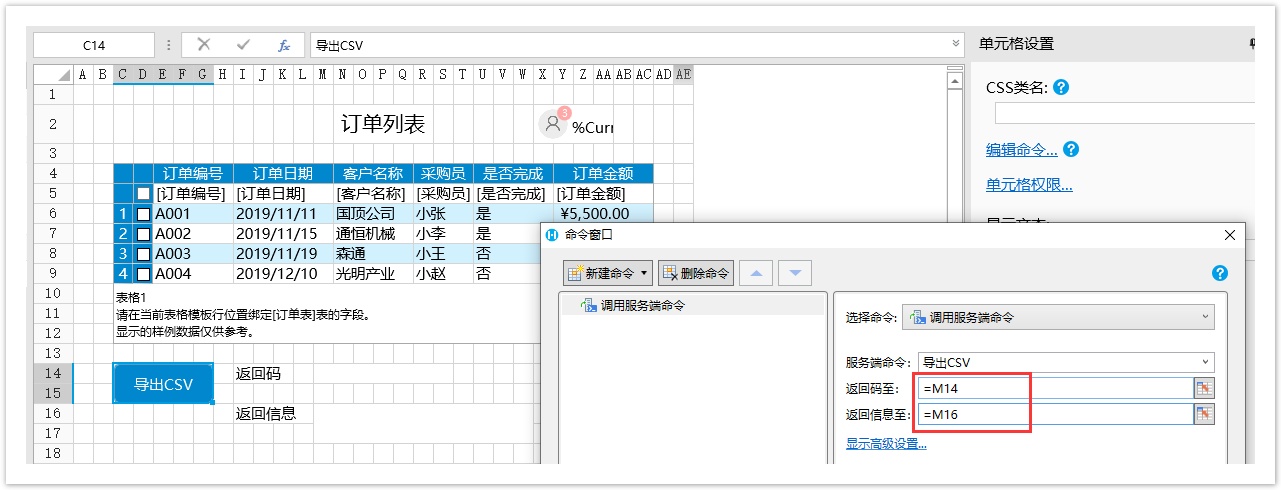
Task: Tick the checkbox in the A003 row
Action: (143, 254)
